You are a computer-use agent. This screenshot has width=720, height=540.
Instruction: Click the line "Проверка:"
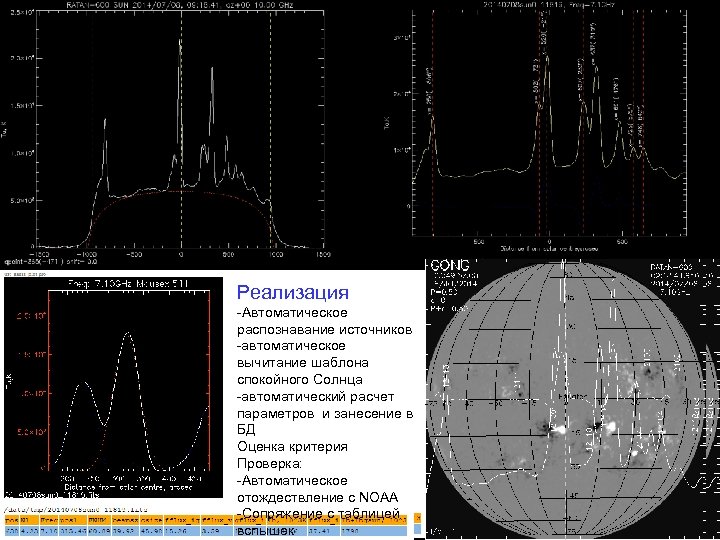[269, 463]
